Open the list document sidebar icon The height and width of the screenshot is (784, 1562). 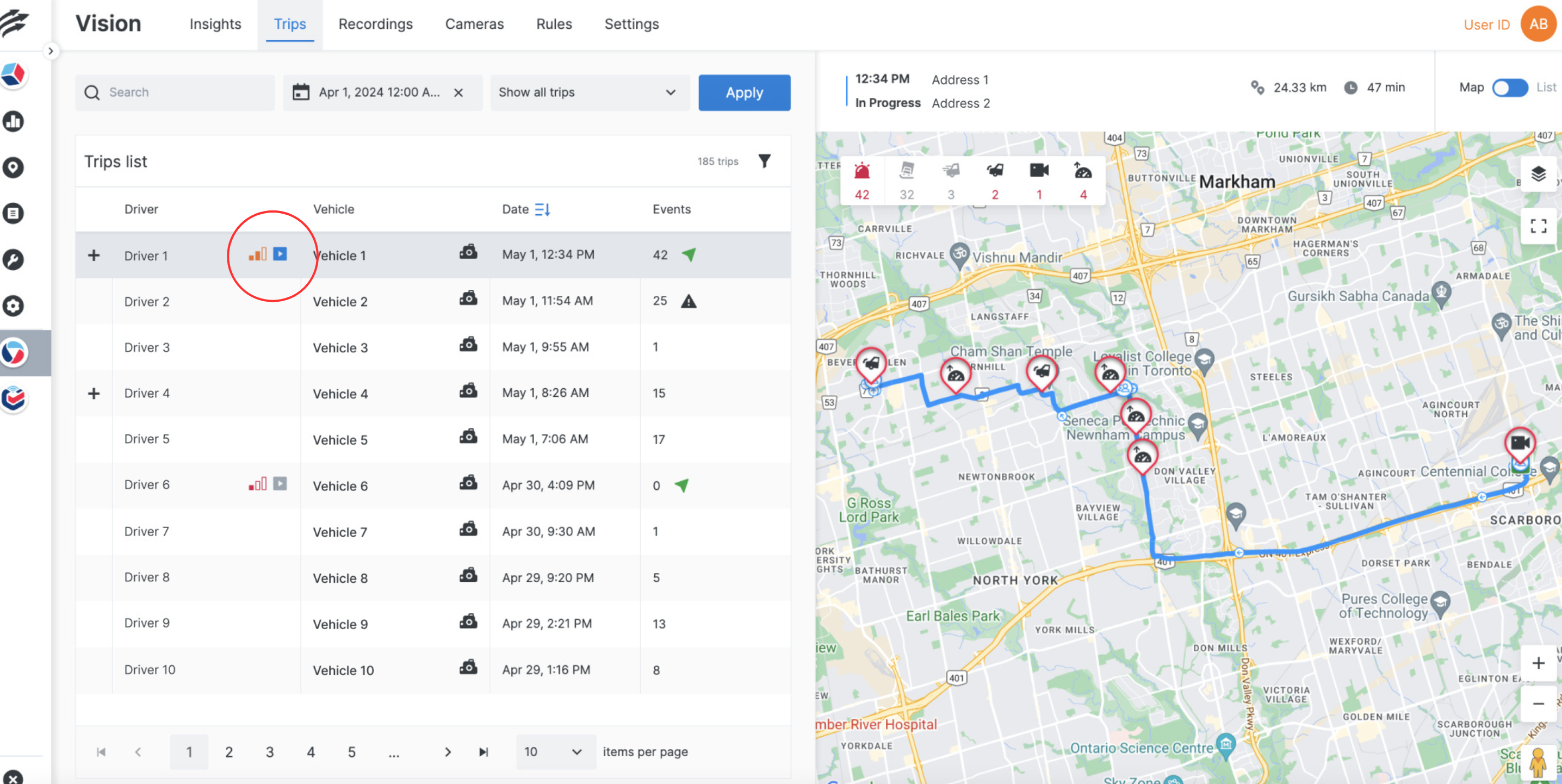(x=14, y=214)
